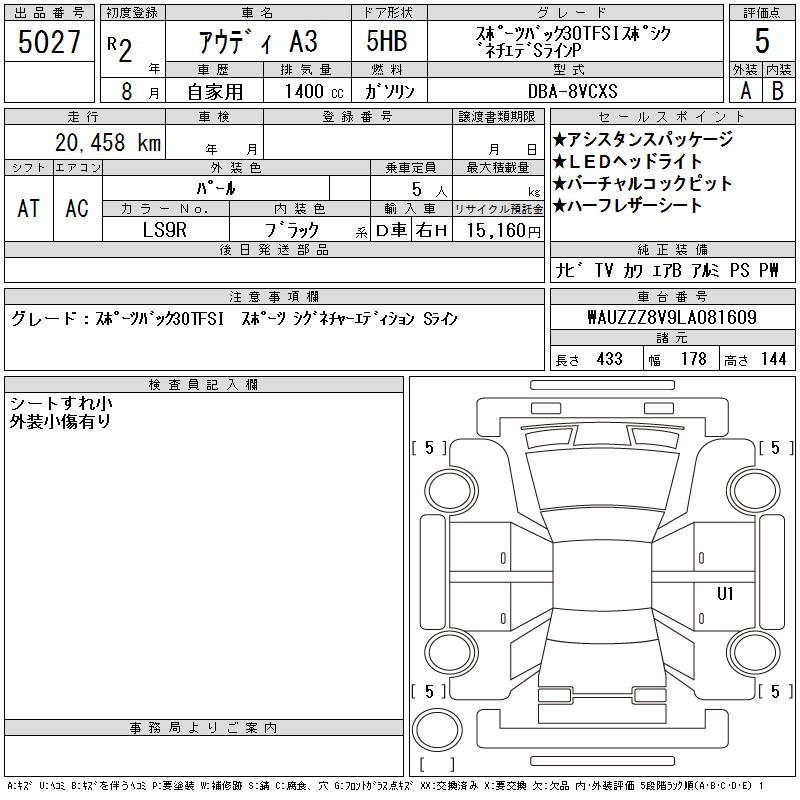The image size is (800, 800).
Task: Click interior color ブラック
Action: coord(292,230)
